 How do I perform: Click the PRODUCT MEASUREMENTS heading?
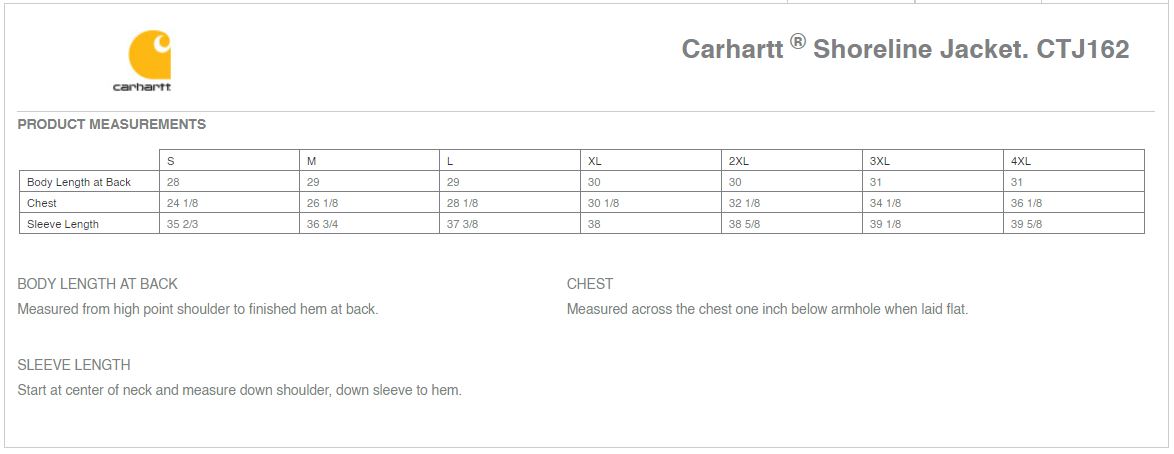coord(112,124)
